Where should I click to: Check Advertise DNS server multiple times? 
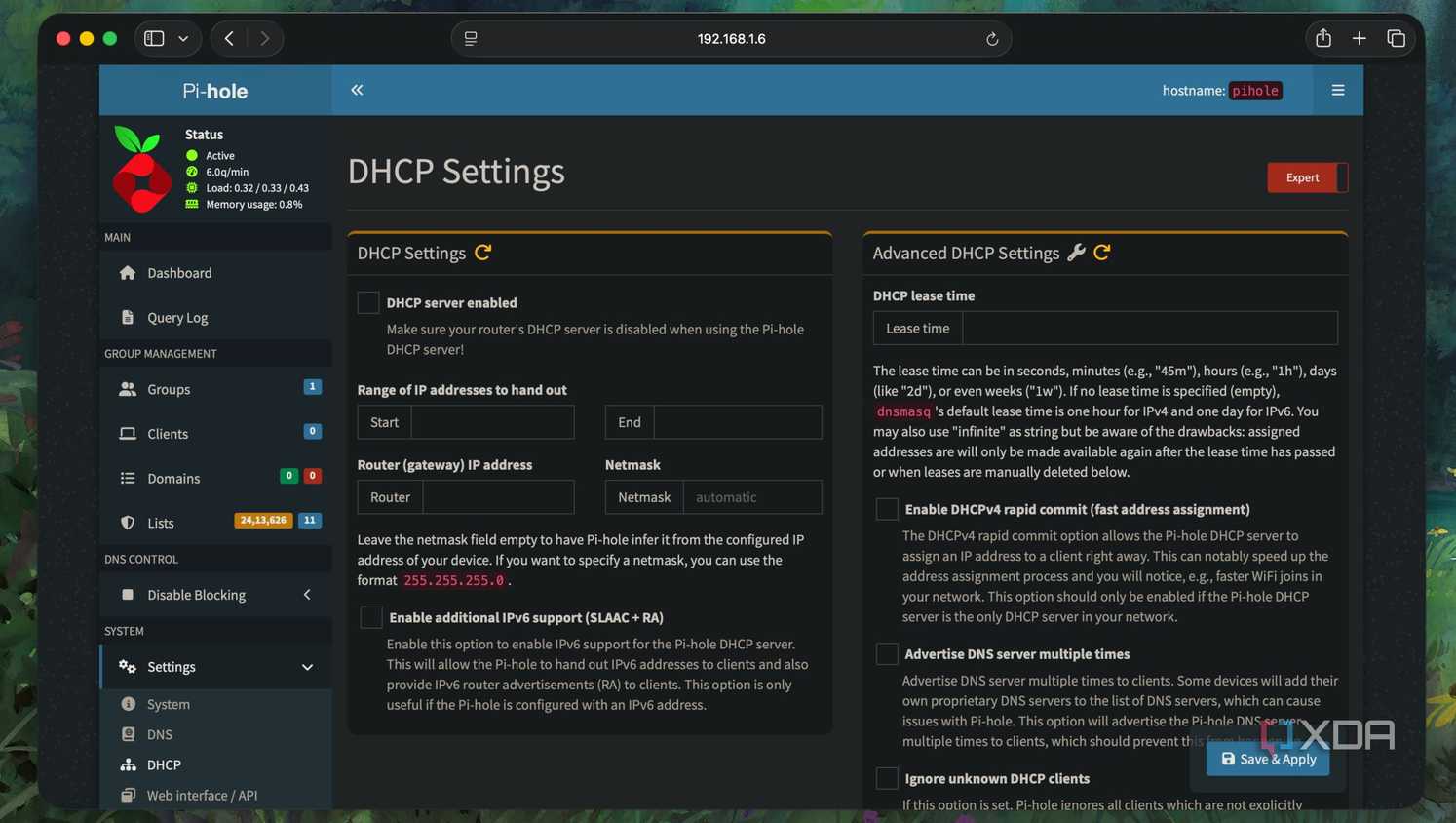click(x=887, y=654)
